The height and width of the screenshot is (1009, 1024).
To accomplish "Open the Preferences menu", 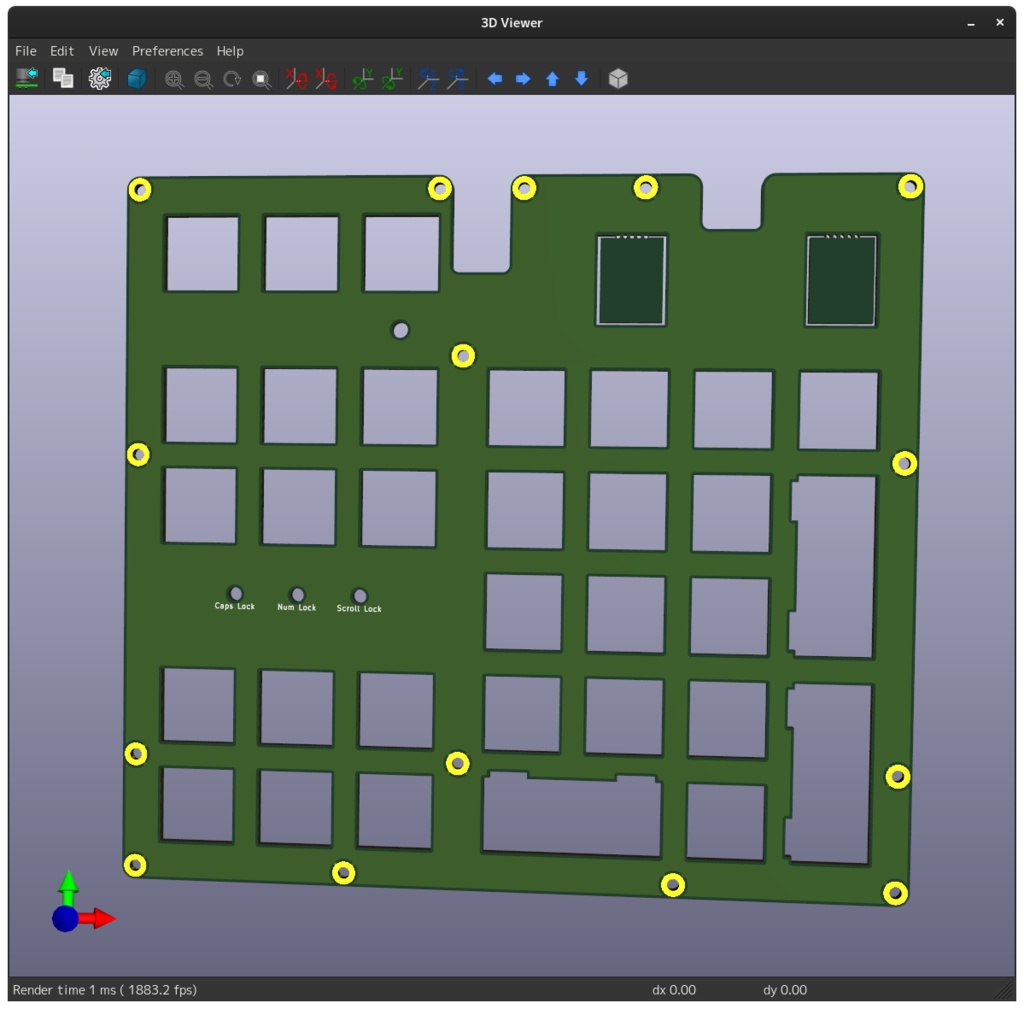I will click(167, 50).
